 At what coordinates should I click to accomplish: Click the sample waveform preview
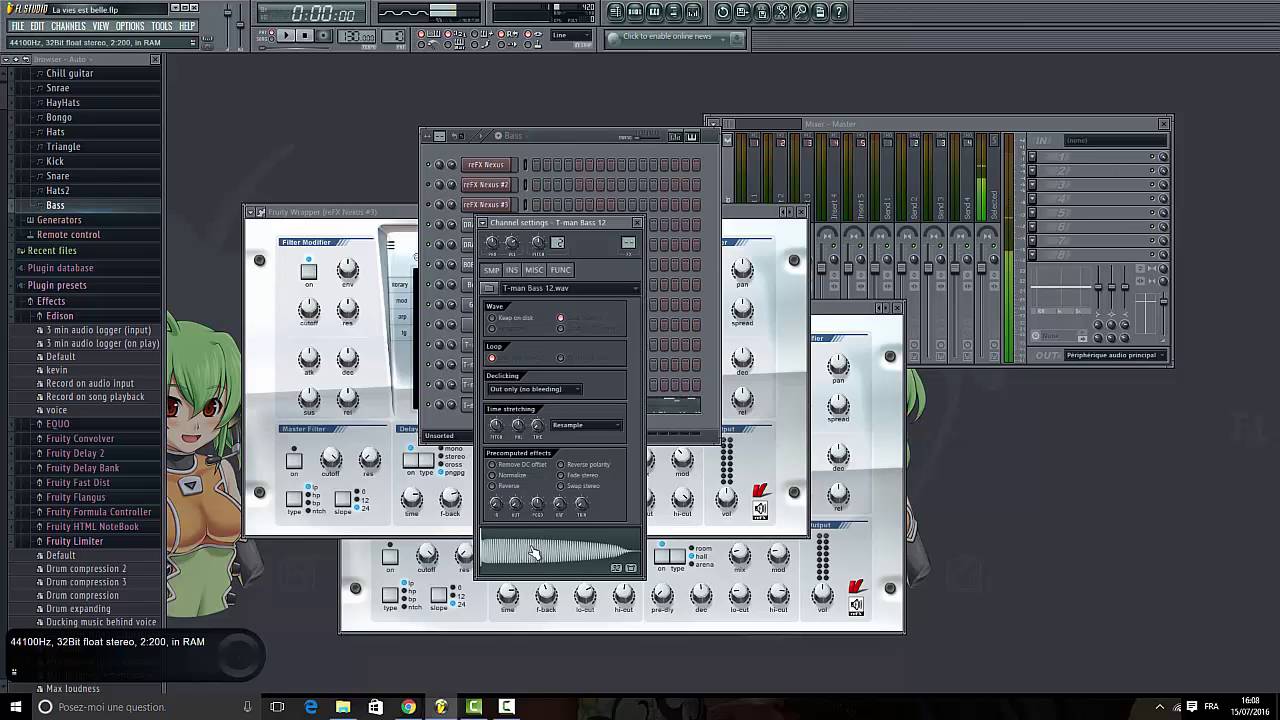point(560,552)
